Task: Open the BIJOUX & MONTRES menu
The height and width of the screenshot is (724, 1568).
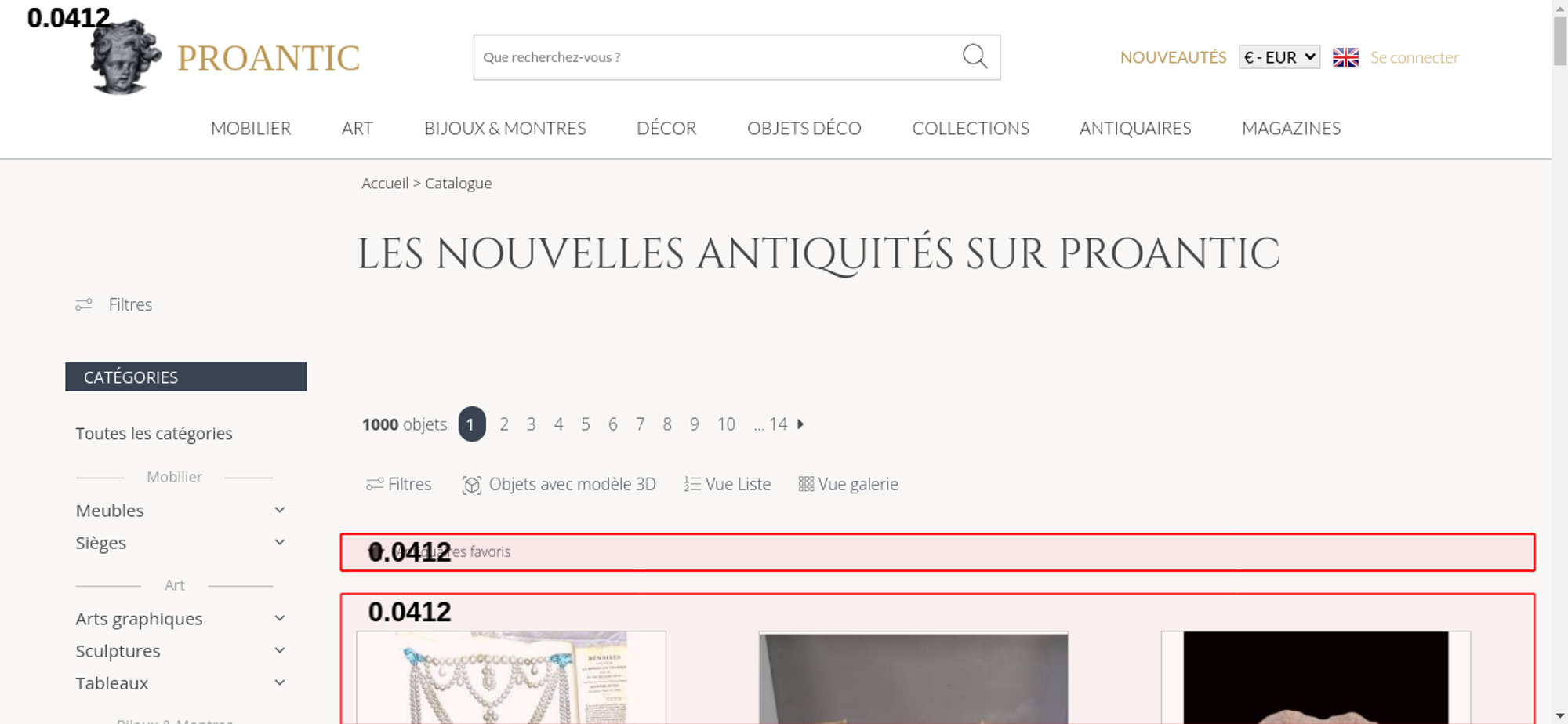Action: 505,128
